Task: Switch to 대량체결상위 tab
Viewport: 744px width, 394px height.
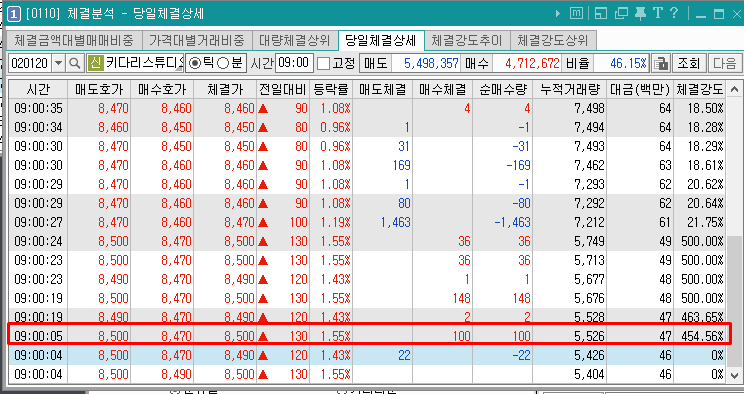Action: pyautogui.click(x=295, y=40)
